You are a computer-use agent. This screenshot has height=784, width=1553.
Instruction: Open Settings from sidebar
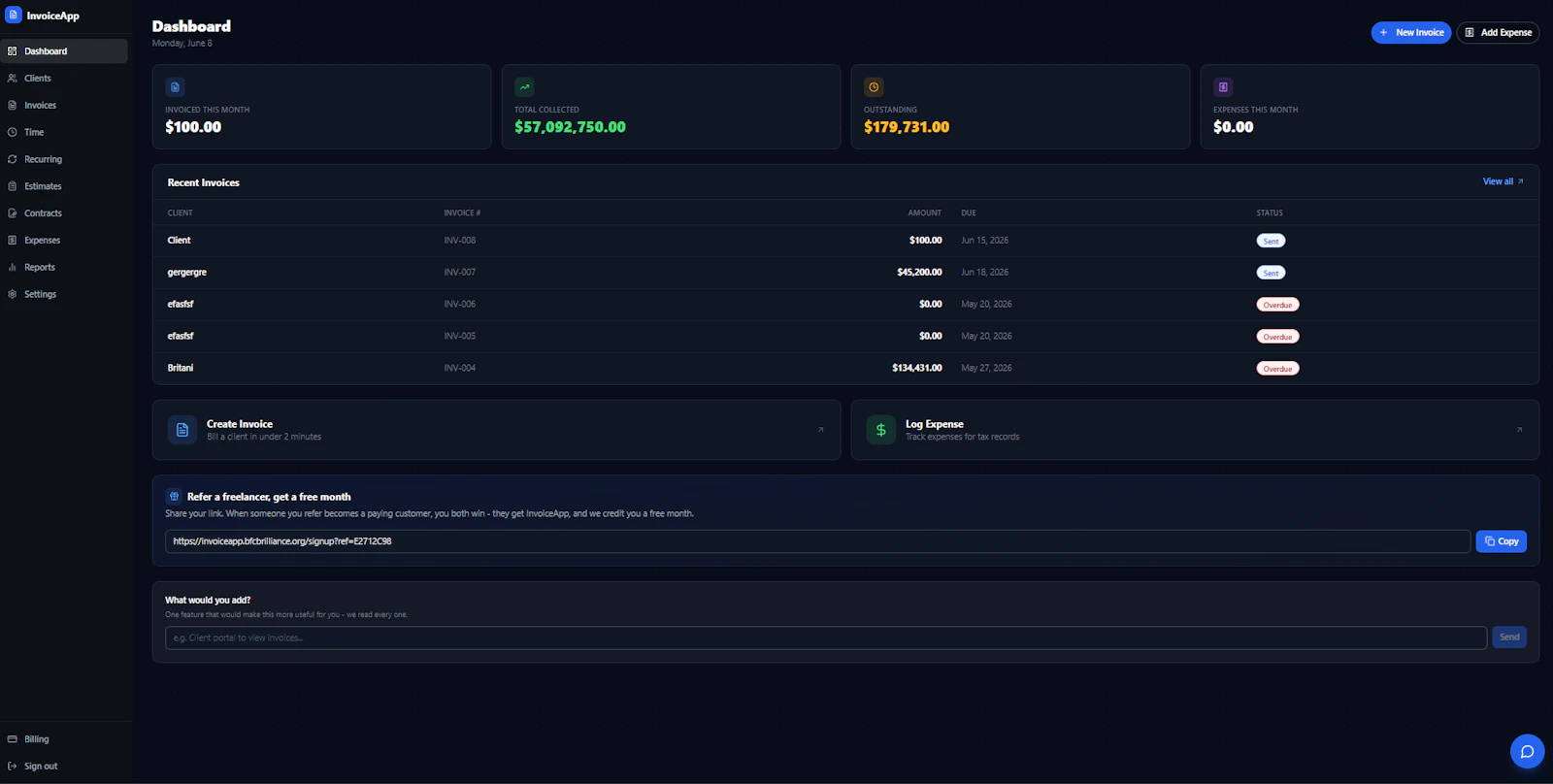[x=64, y=294]
